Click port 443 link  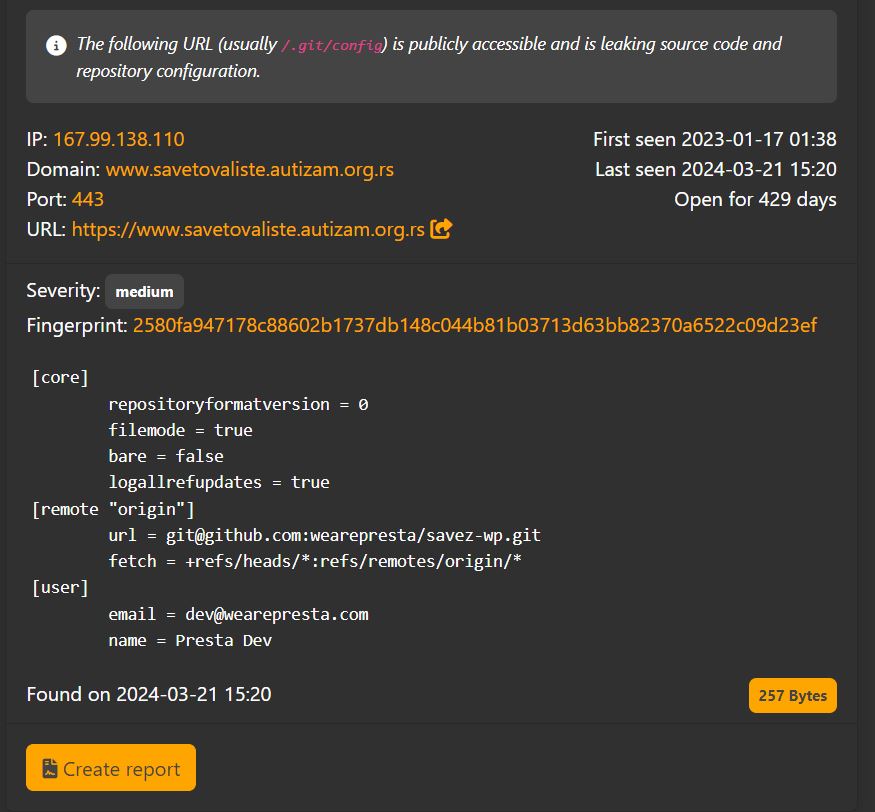pyautogui.click(x=88, y=199)
